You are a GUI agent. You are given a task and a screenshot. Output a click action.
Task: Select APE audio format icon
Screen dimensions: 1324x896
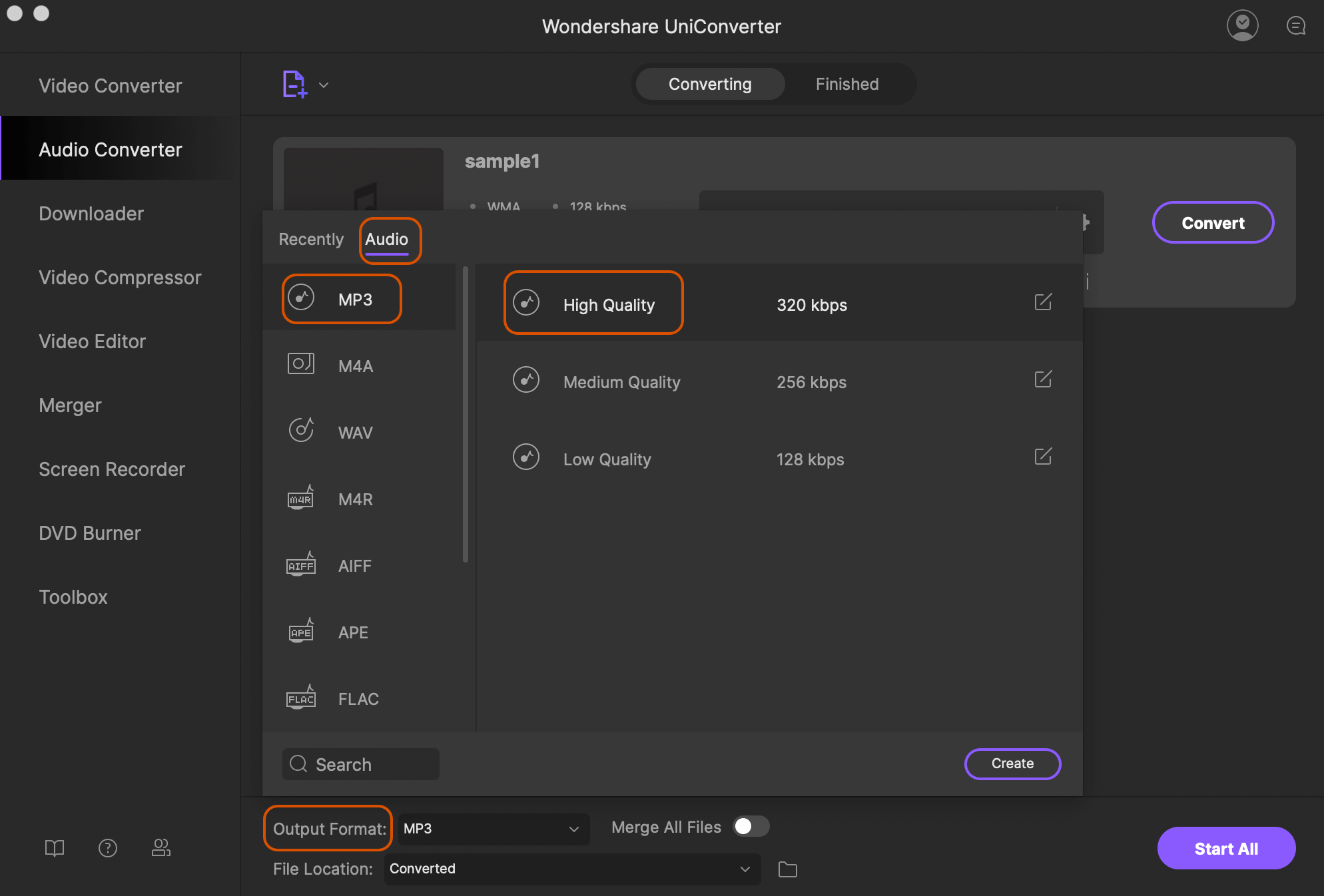point(300,632)
